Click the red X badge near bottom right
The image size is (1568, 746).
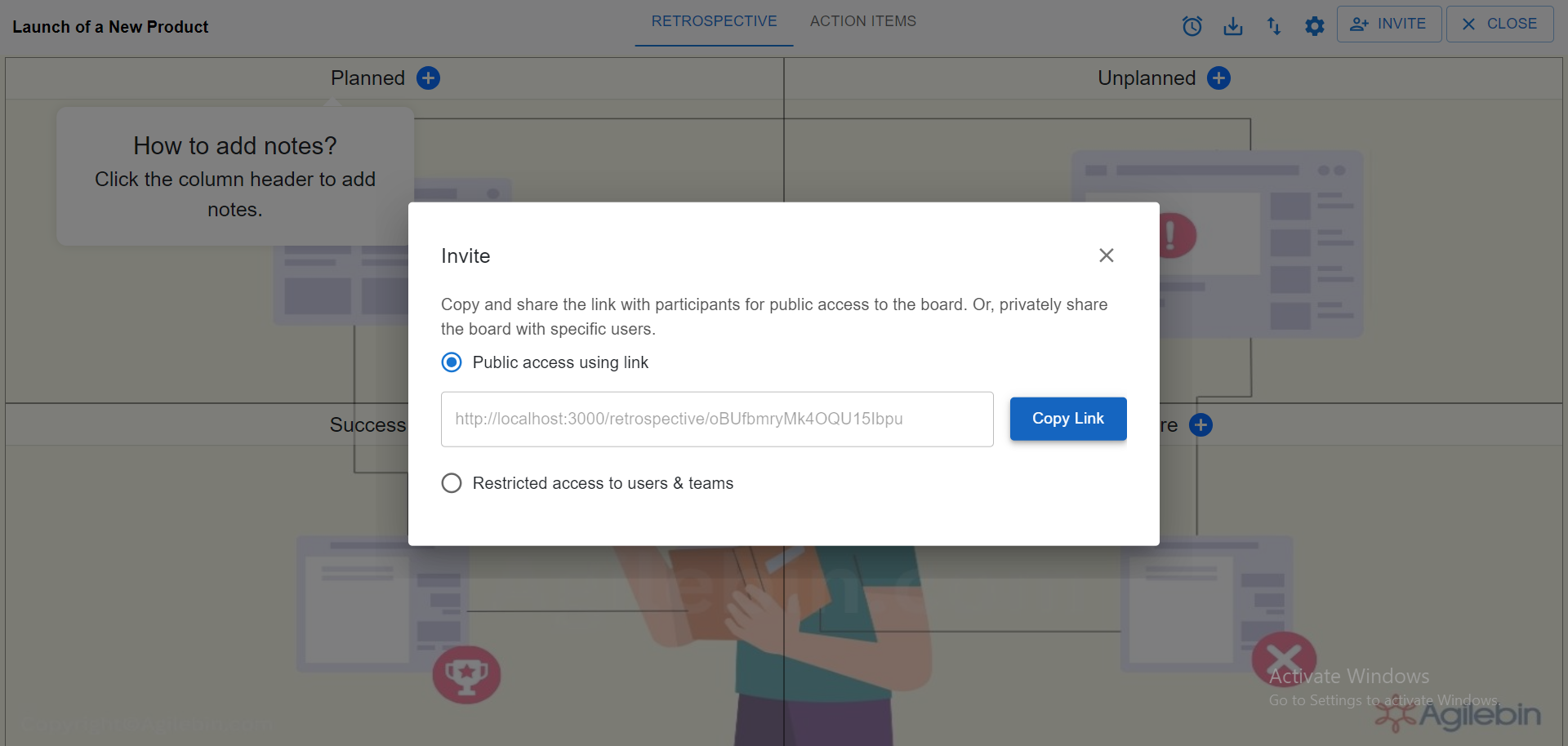(1284, 659)
